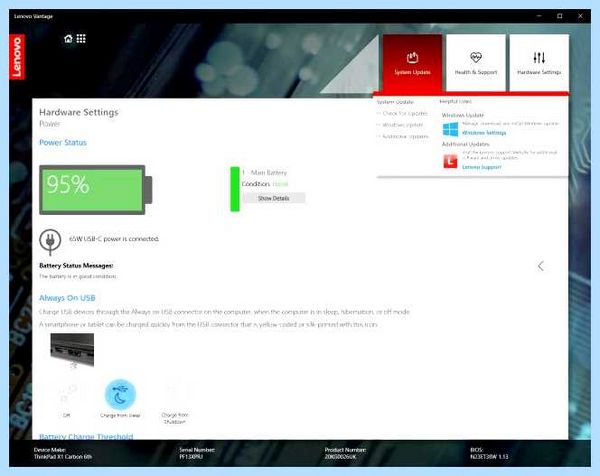Jump to Power Status section heading
The width and height of the screenshot is (600, 476).
tap(63, 142)
